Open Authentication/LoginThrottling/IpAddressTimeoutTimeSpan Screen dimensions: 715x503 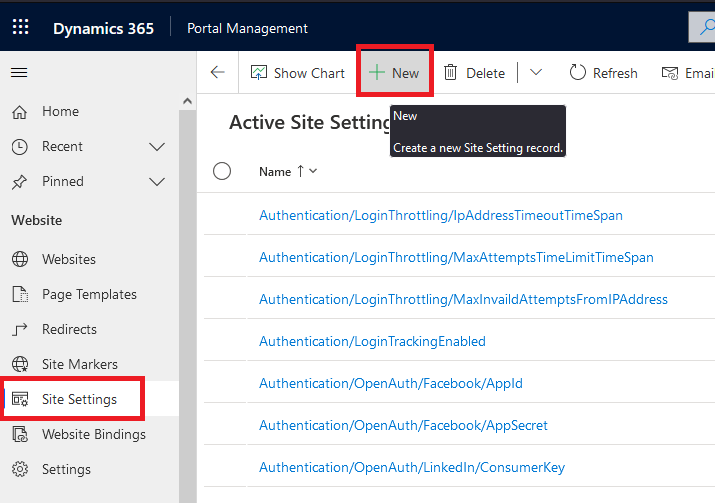click(441, 215)
